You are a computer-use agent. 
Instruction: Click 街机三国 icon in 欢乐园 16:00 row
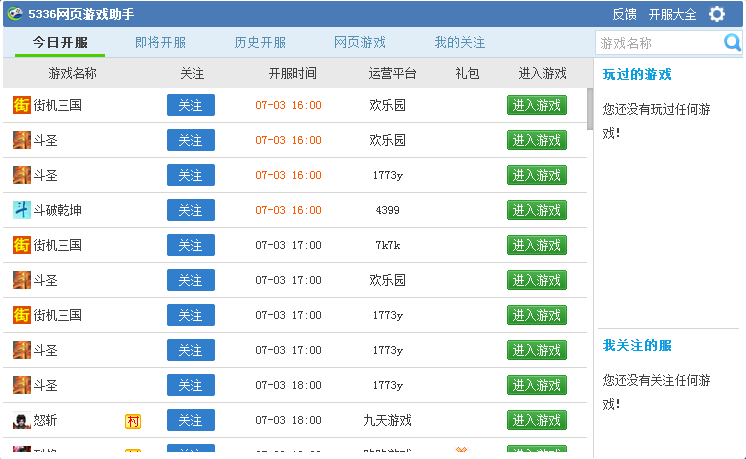coord(21,105)
